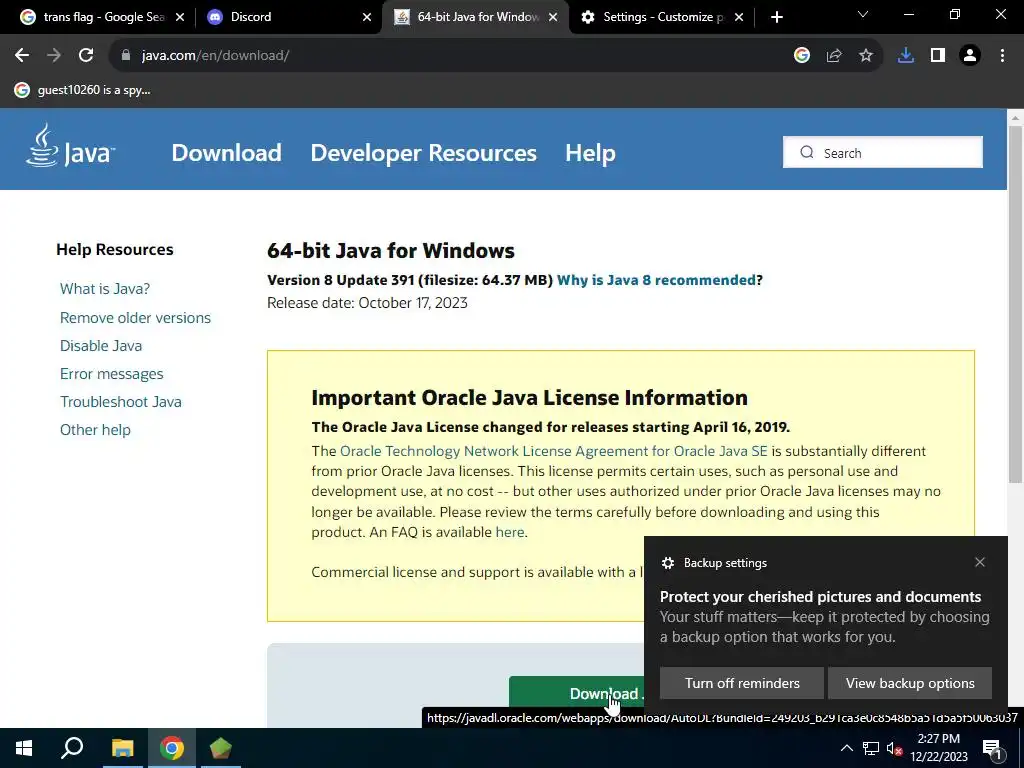Open a new browser tab
1024x768 pixels.
pos(776,17)
